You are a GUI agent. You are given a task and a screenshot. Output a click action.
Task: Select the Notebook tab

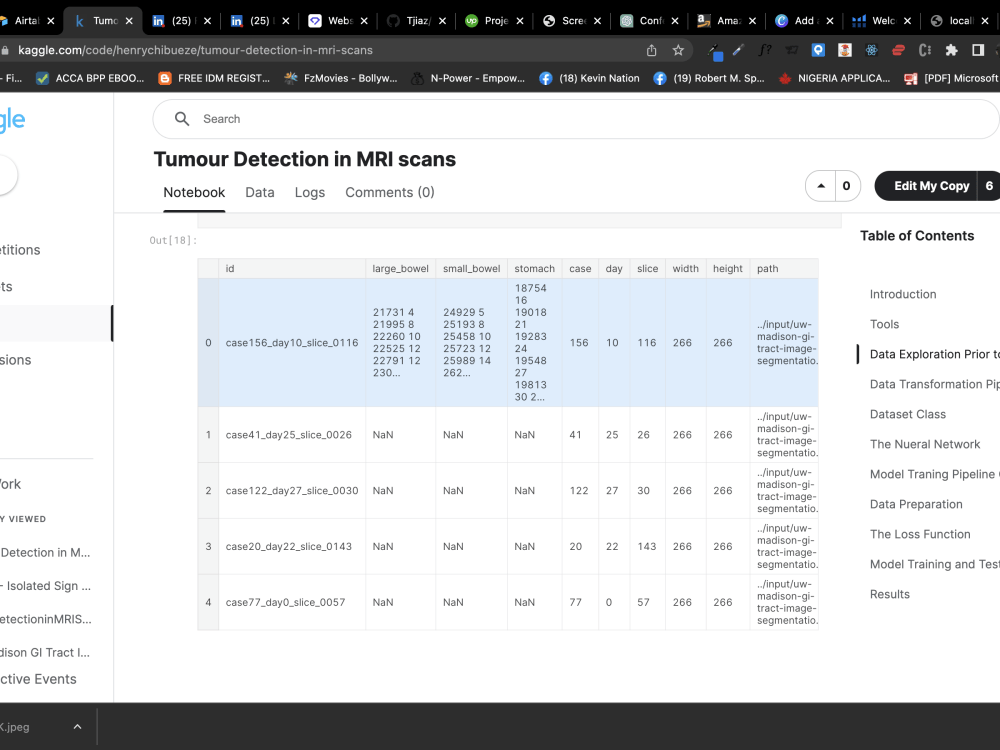tap(194, 193)
